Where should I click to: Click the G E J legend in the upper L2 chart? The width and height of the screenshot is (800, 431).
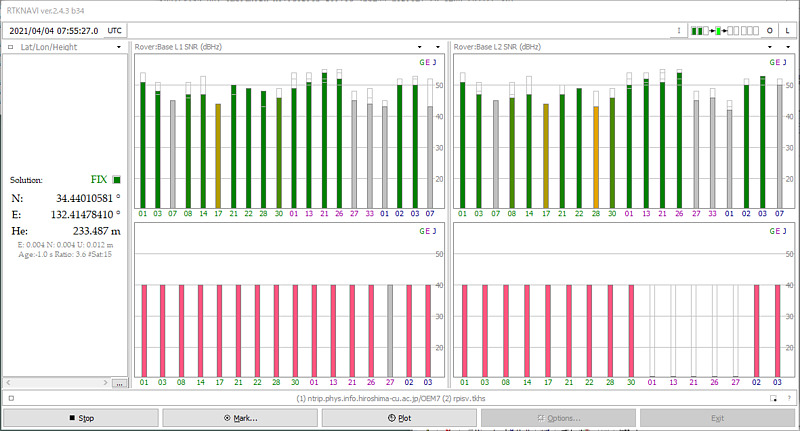pyautogui.click(x=778, y=62)
